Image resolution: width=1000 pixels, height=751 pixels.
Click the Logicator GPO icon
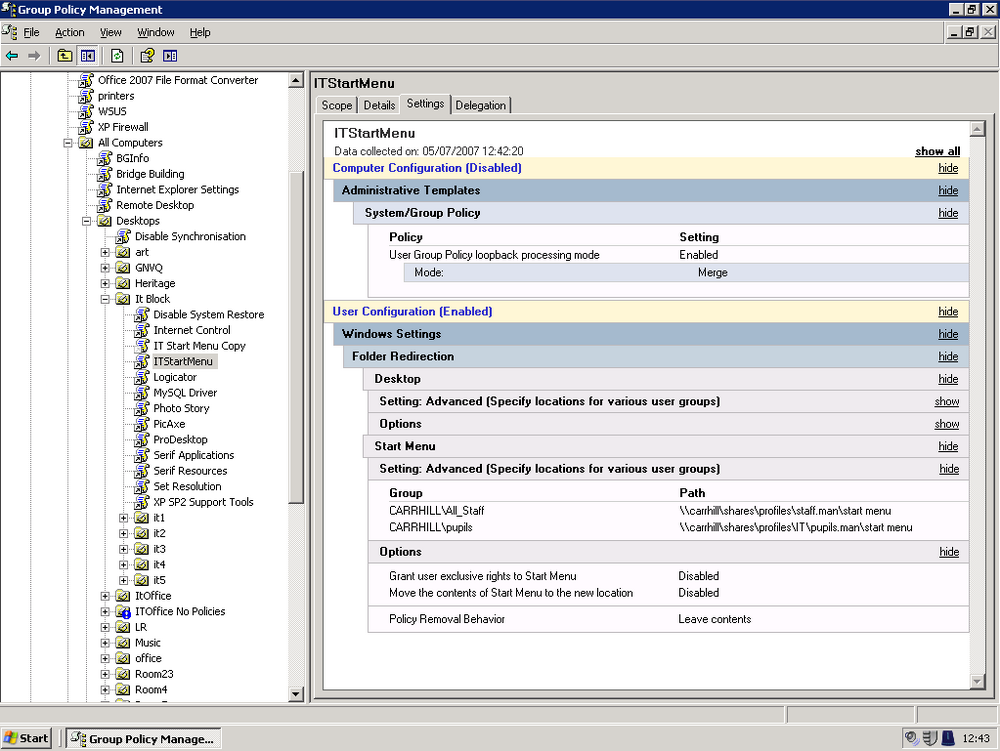tap(142, 377)
